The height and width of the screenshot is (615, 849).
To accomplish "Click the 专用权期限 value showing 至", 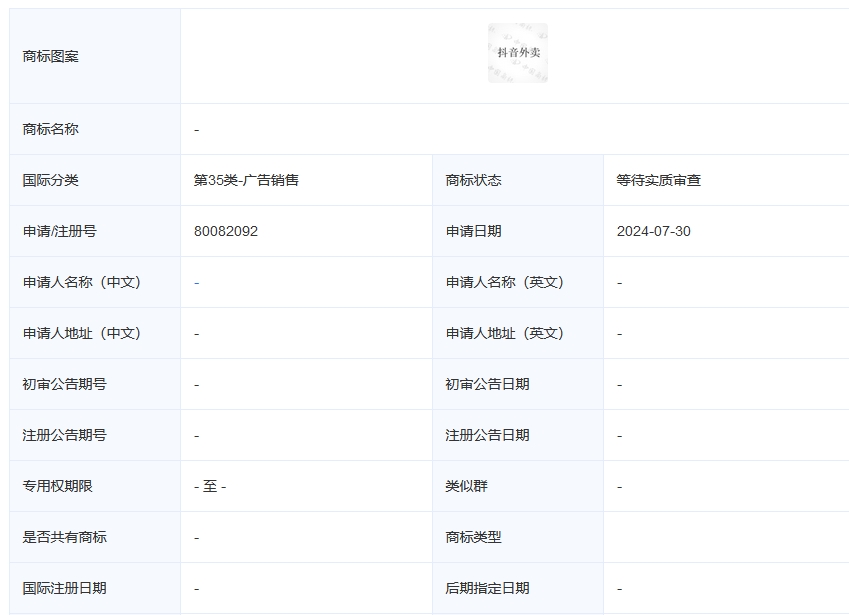I will pos(210,486).
